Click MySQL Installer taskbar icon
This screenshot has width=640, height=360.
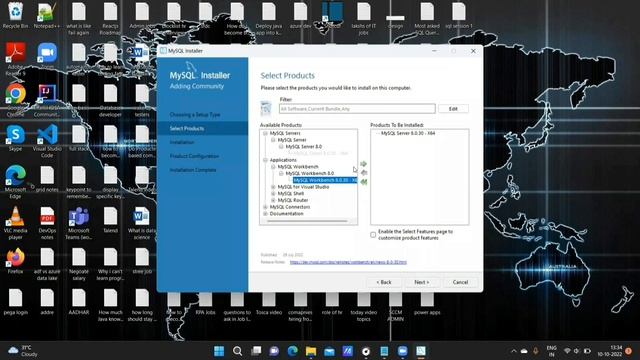421,351
